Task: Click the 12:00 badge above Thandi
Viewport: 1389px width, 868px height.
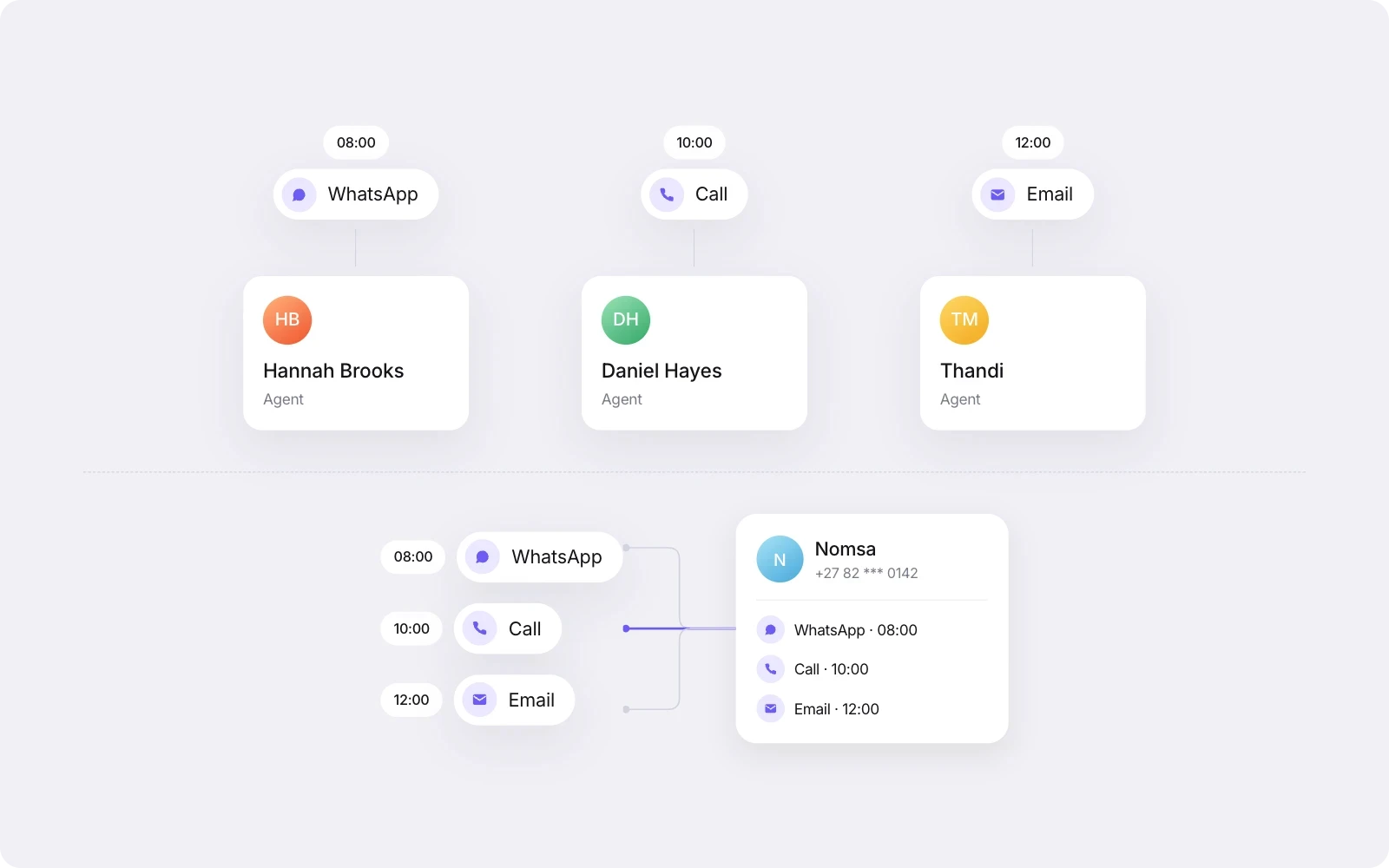Action: click(1033, 142)
